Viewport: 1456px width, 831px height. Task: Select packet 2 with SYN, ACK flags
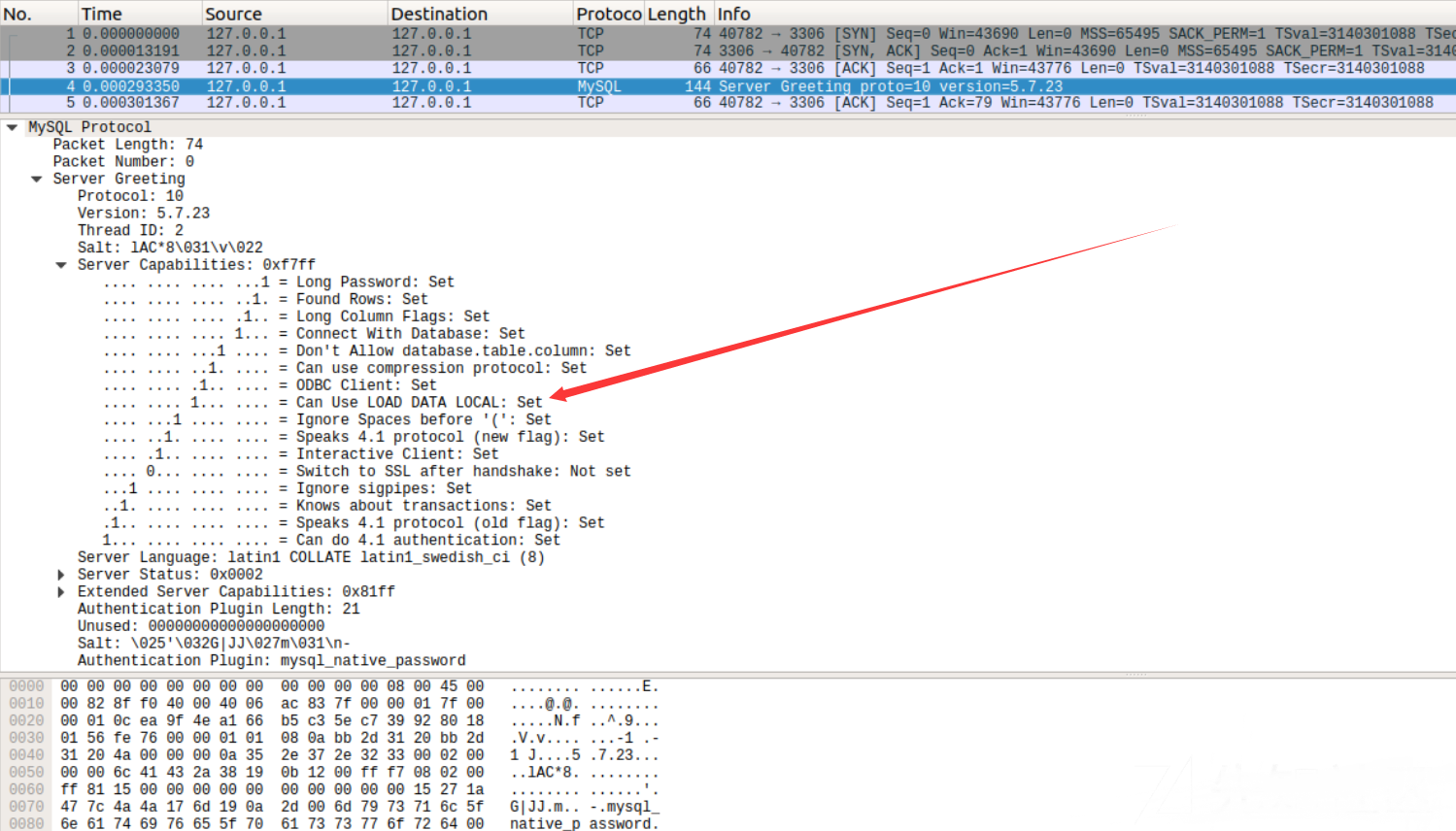coord(728,51)
